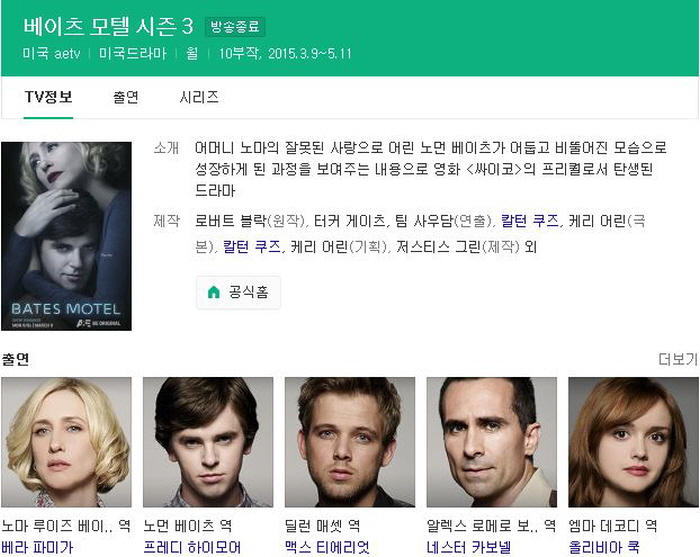
Task: Click the 방송종료 status badge
Action: (x=235, y=27)
